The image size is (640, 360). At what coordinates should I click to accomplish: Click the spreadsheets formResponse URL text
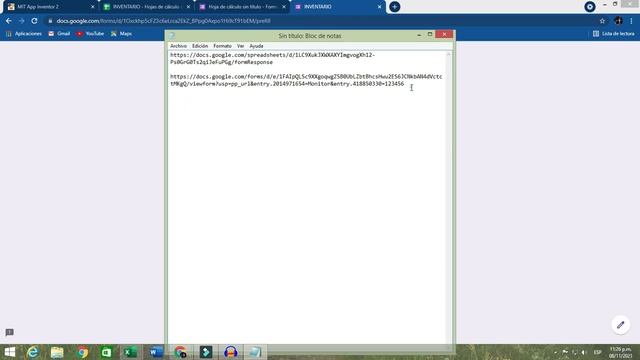(272, 58)
